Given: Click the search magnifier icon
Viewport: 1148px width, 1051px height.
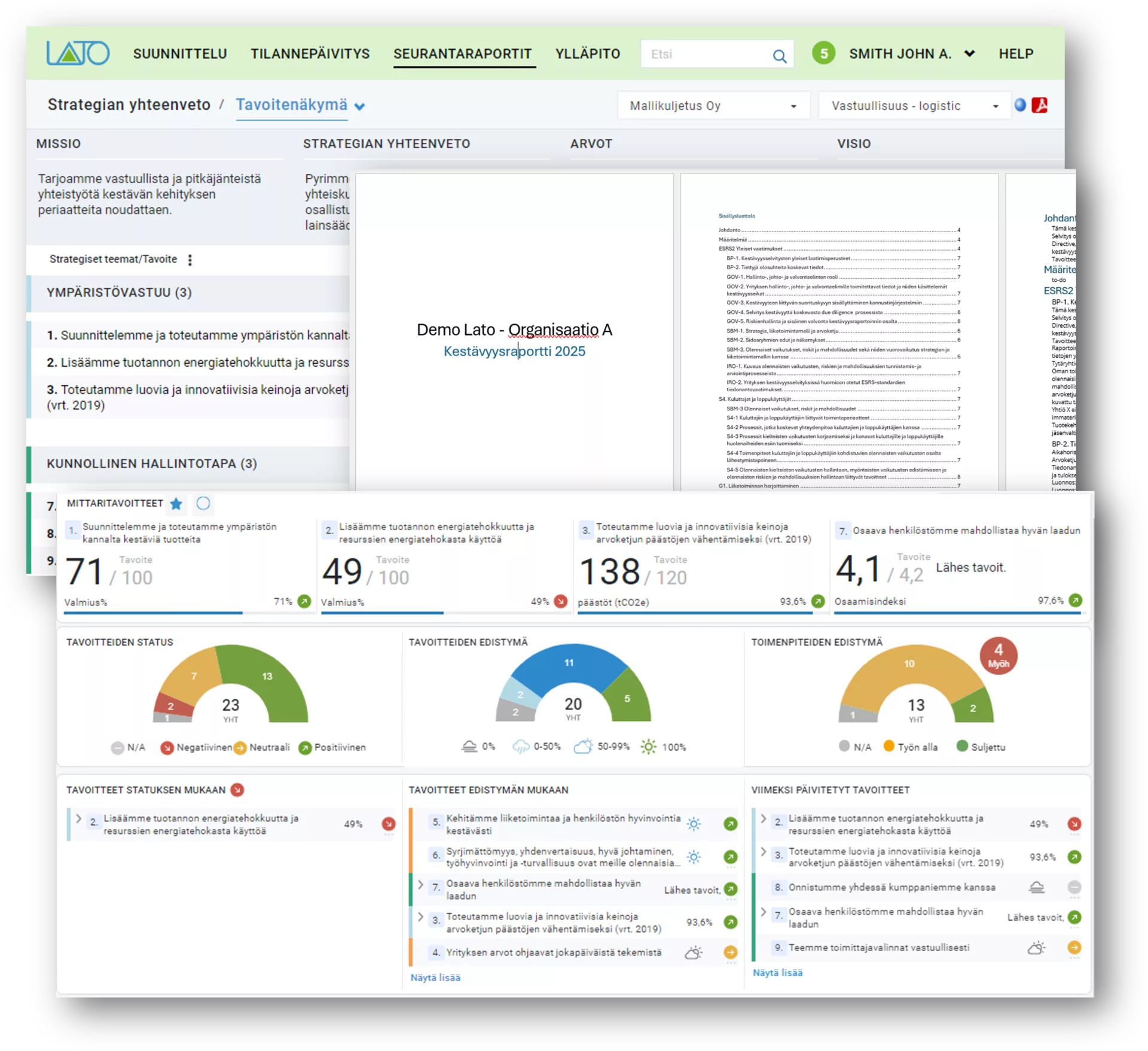Looking at the screenshot, I should (x=780, y=55).
